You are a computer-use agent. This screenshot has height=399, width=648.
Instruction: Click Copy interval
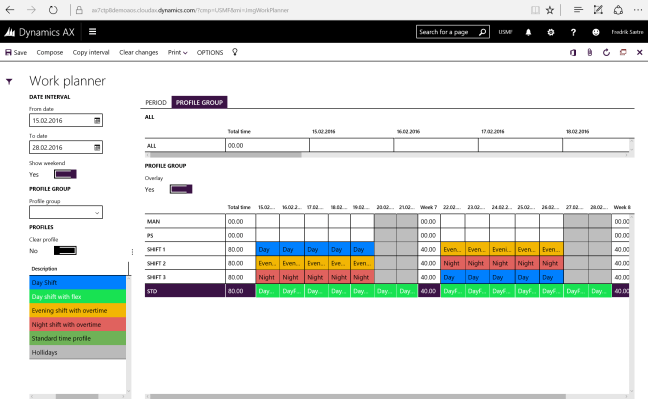[x=91, y=53]
